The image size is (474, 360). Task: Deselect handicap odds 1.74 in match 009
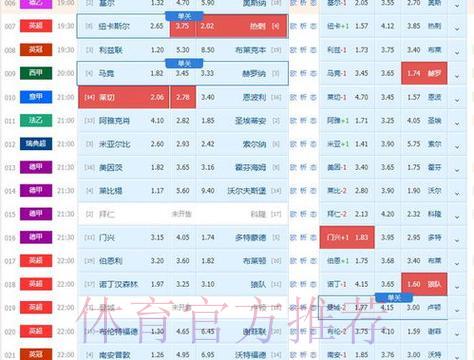point(424,73)
